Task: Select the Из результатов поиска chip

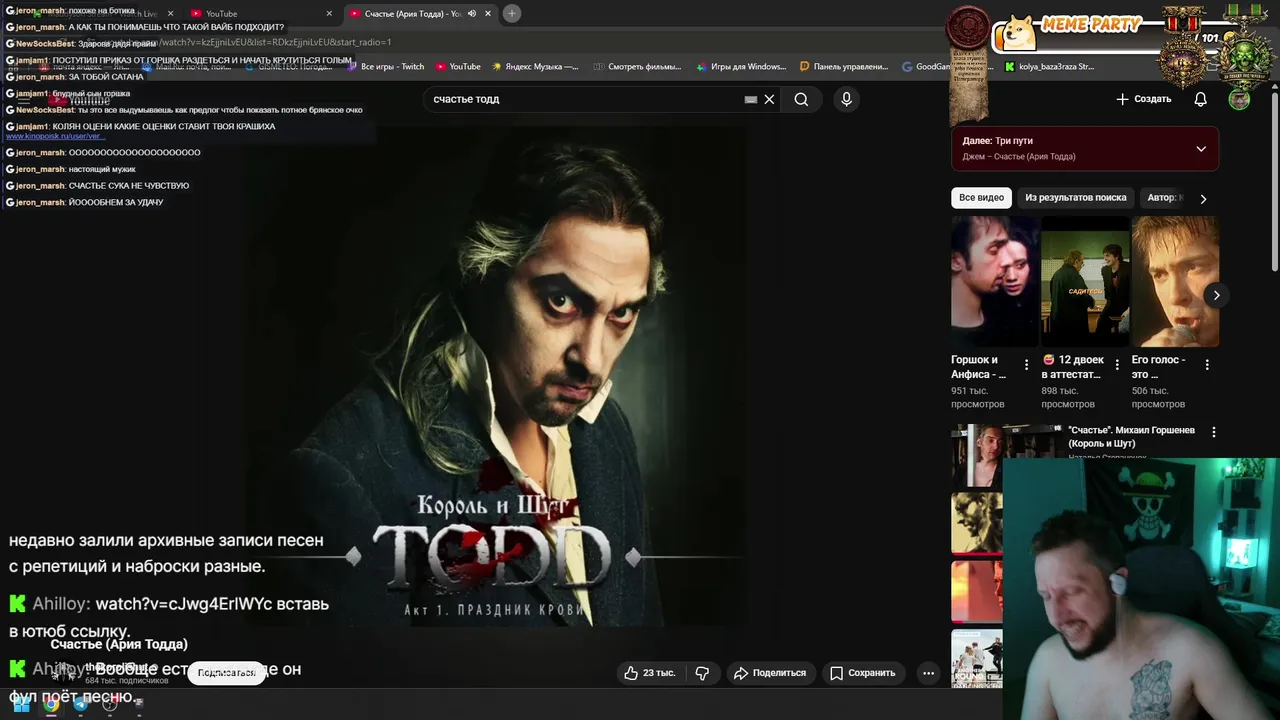Action: click(1075, 197)
